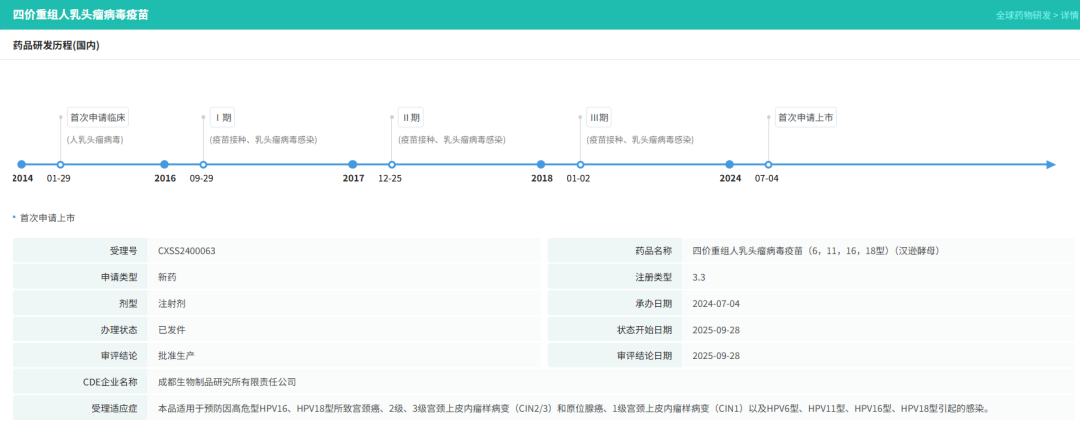Select the 01-02 hollow timeline marker
The height and width of the screenshot is (433, 1080).
click(580, 164)
